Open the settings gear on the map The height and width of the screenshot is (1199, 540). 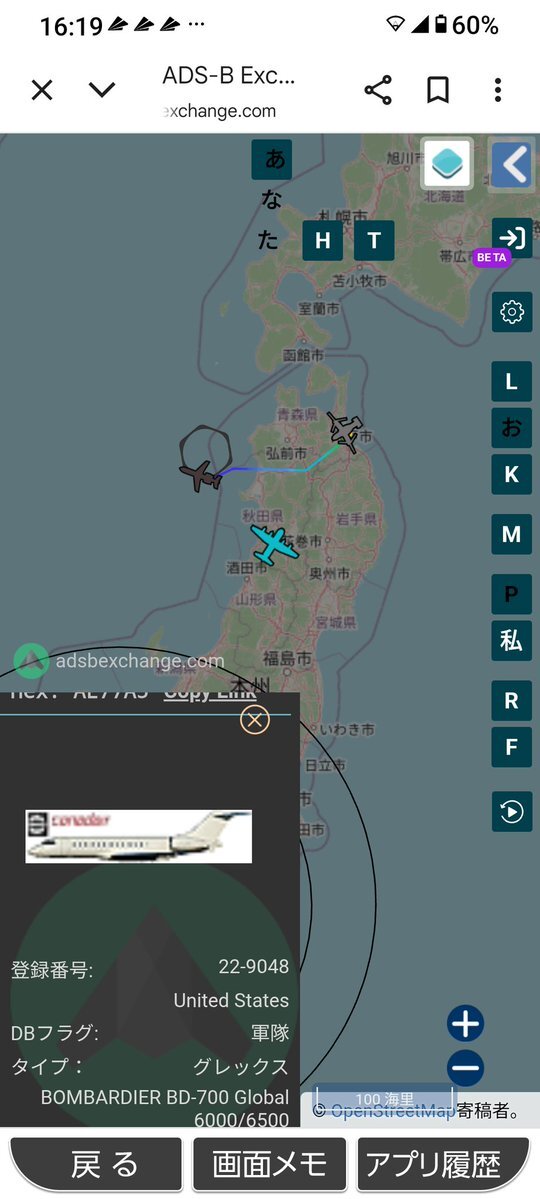(x=512, y=311)
